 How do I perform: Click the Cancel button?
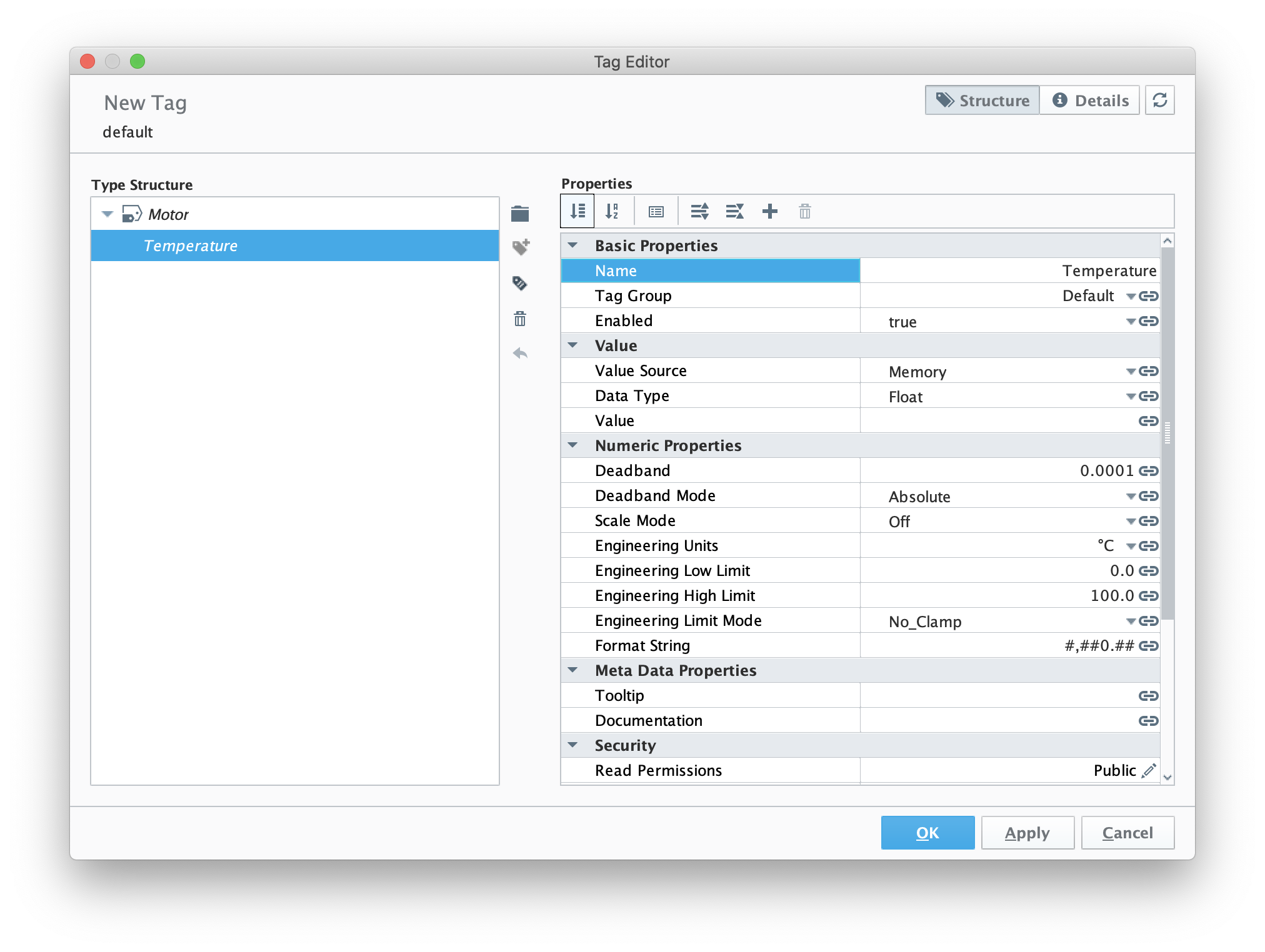1127,833
